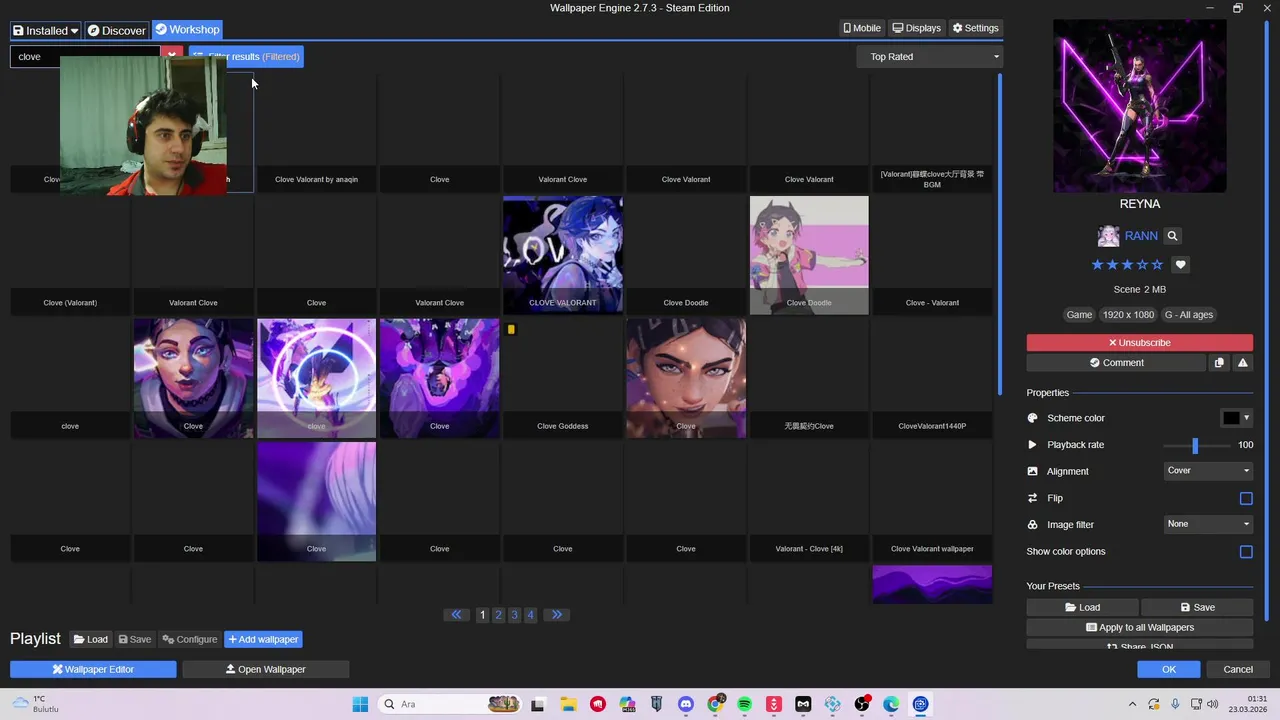Clear the clove search with red X

point(172,57)
